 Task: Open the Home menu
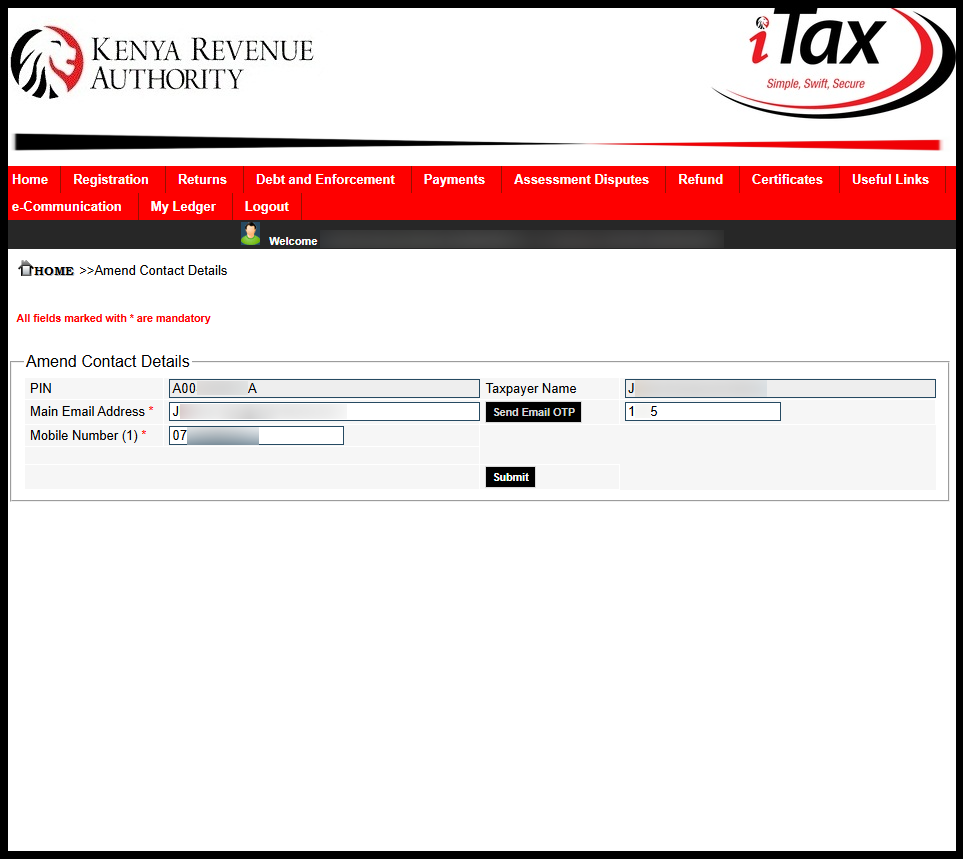(30, 179)
